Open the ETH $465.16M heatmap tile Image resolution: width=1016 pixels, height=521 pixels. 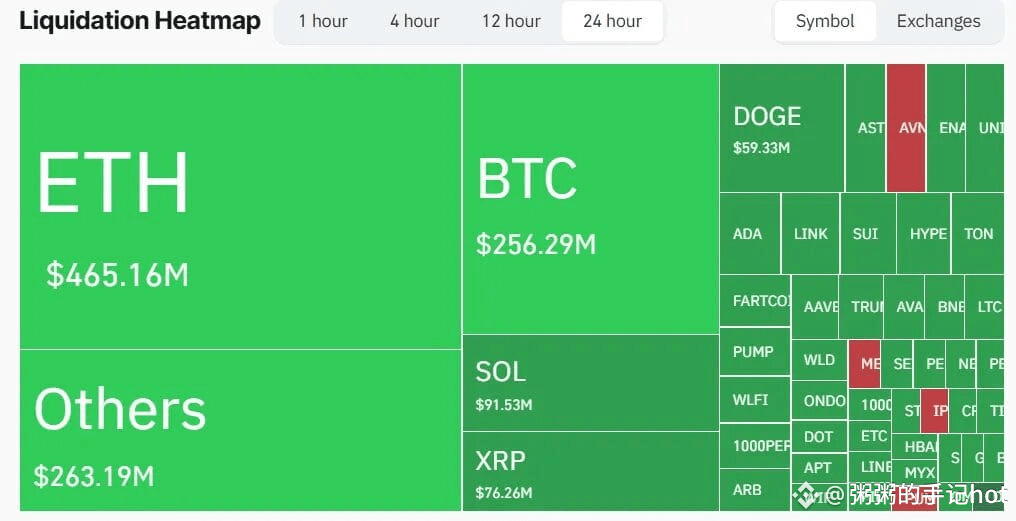240,206
